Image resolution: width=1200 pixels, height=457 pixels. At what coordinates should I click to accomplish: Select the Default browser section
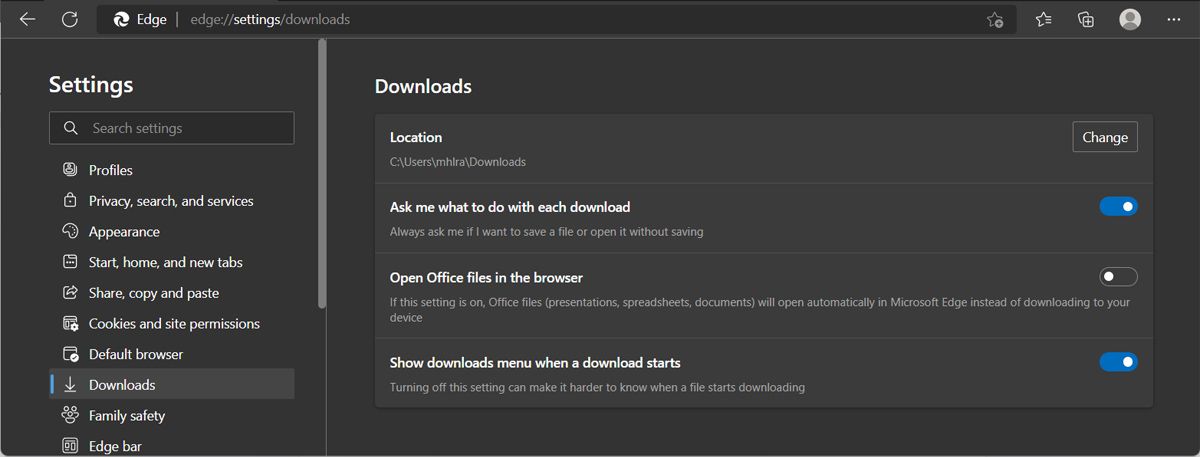coord(136,354)
